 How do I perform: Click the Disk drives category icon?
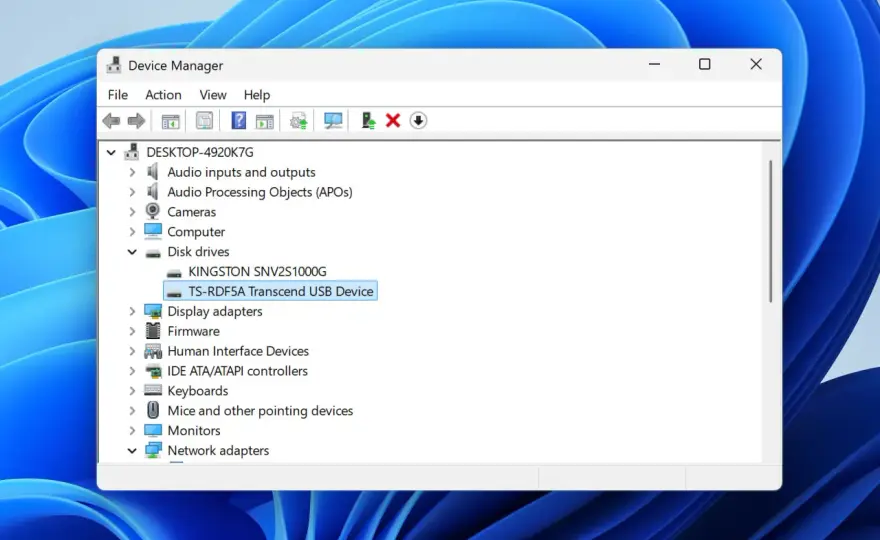click(153, 253)
